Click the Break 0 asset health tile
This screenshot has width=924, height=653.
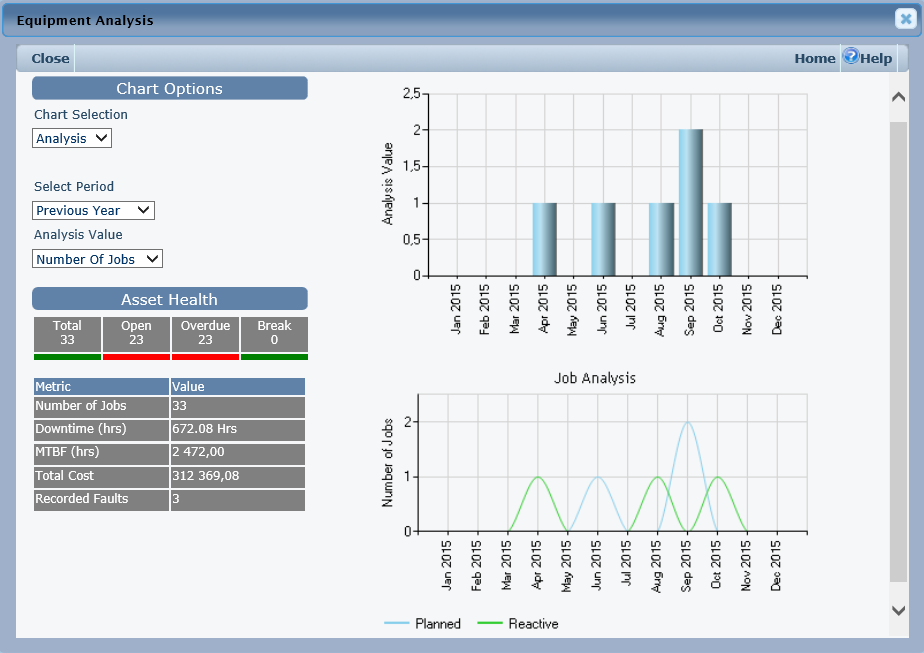(274, 333)
